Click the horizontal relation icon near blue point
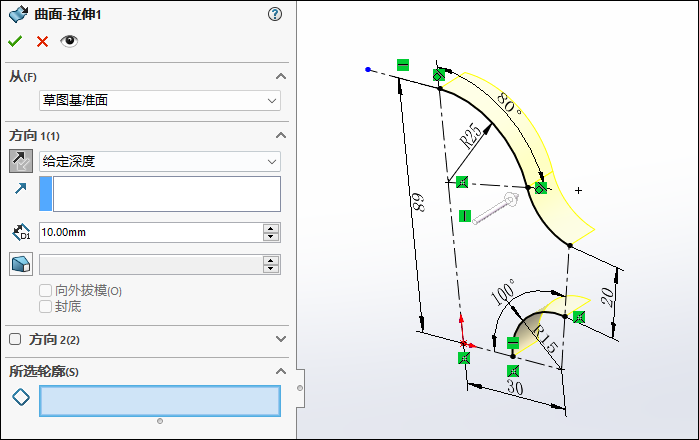 [x=403, y=65]
